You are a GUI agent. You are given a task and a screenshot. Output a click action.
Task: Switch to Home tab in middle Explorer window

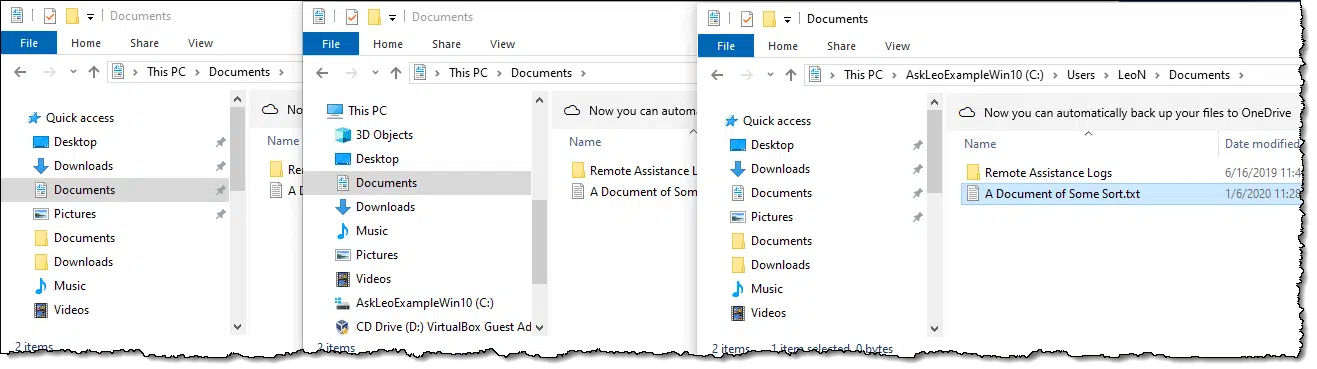(388, 44)
